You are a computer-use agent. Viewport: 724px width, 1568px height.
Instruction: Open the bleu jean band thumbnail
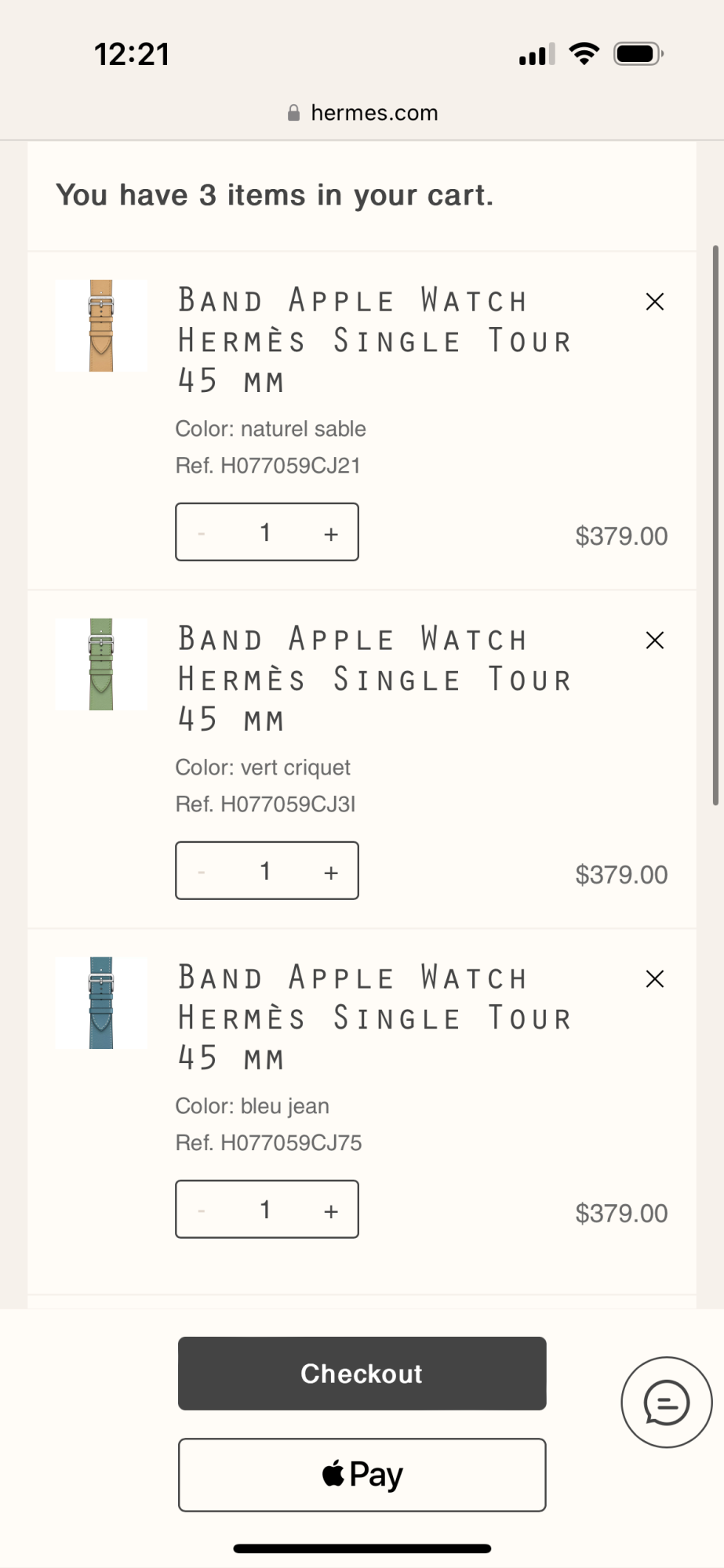tap(101, 1003)
